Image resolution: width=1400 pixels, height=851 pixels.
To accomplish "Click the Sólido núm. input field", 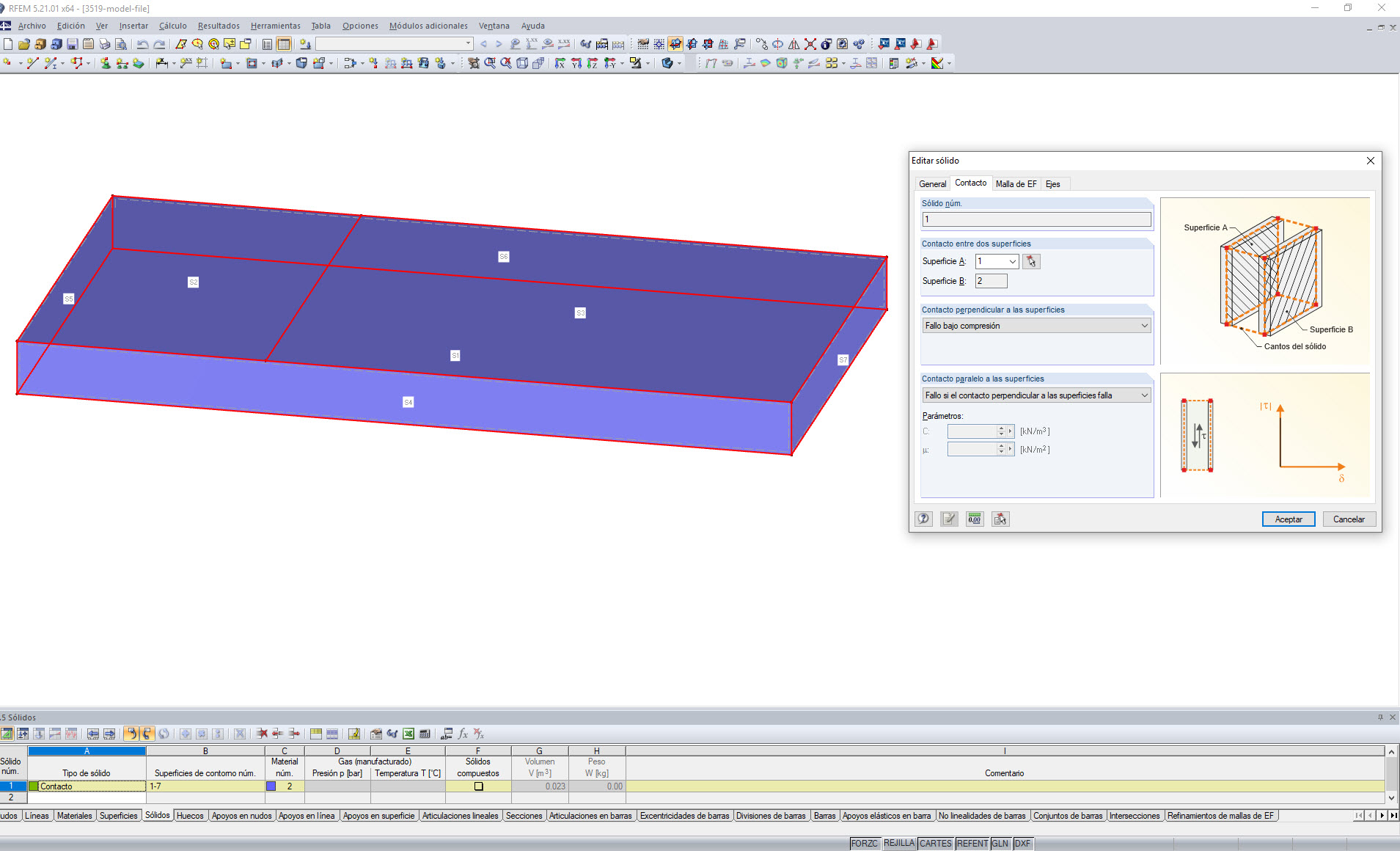I will (x=1036, y=219).
